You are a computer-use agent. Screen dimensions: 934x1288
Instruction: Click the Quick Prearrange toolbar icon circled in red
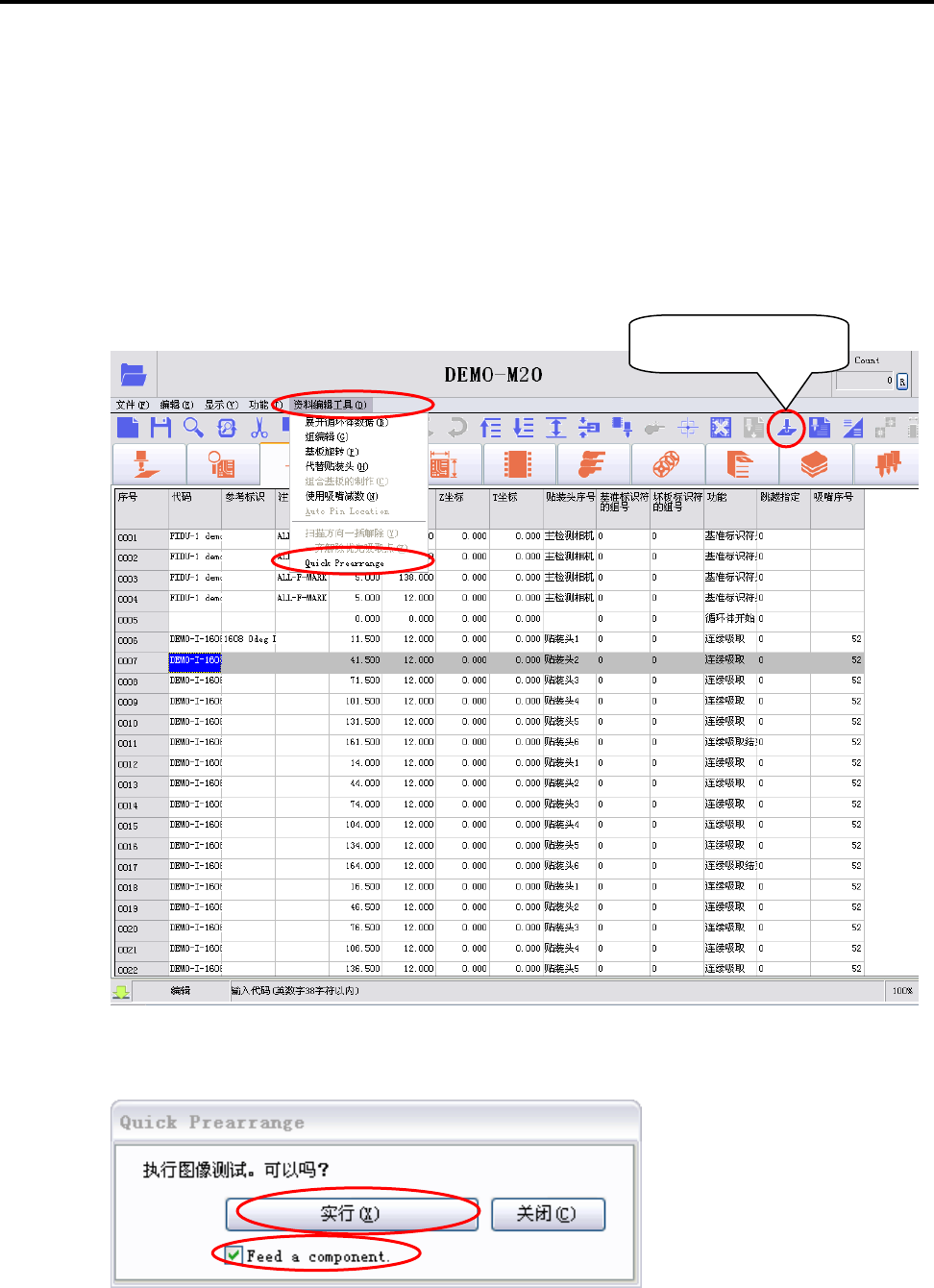click(x=787, y=428)
